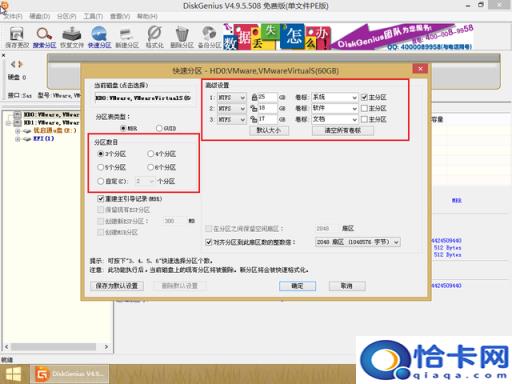
Task: Click the lock icon for partition 1 size
Action: tap(255, 97)
